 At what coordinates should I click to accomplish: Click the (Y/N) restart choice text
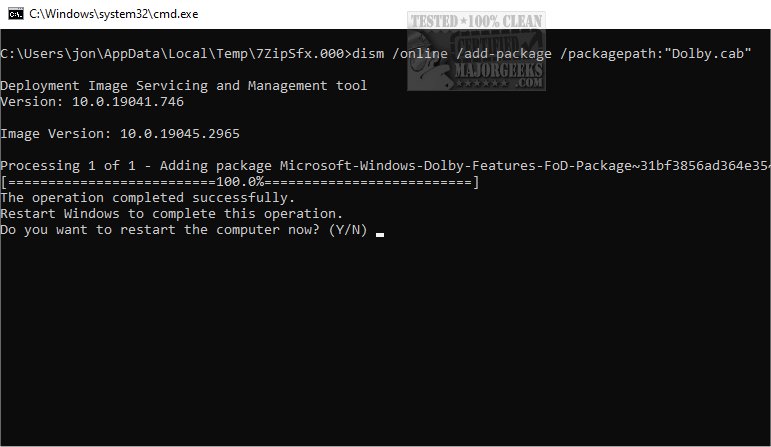tap(347, 230)
